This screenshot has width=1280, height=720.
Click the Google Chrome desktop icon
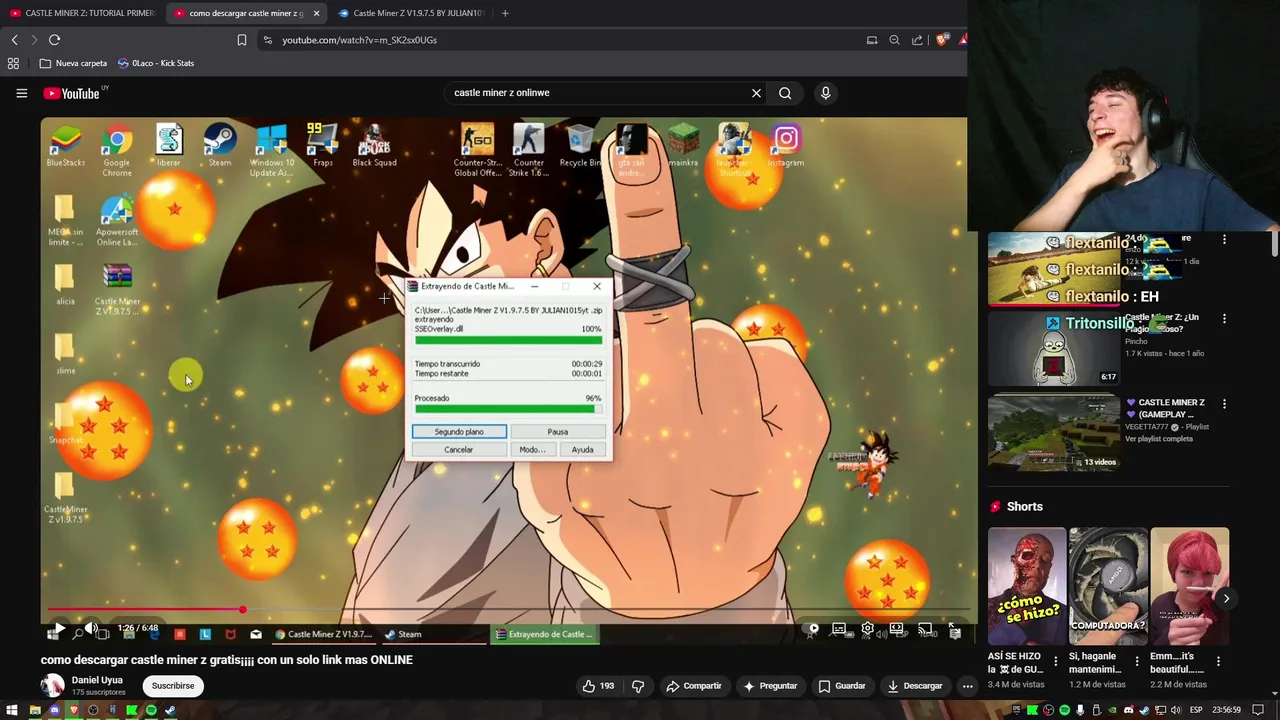(x=117, y=150)
